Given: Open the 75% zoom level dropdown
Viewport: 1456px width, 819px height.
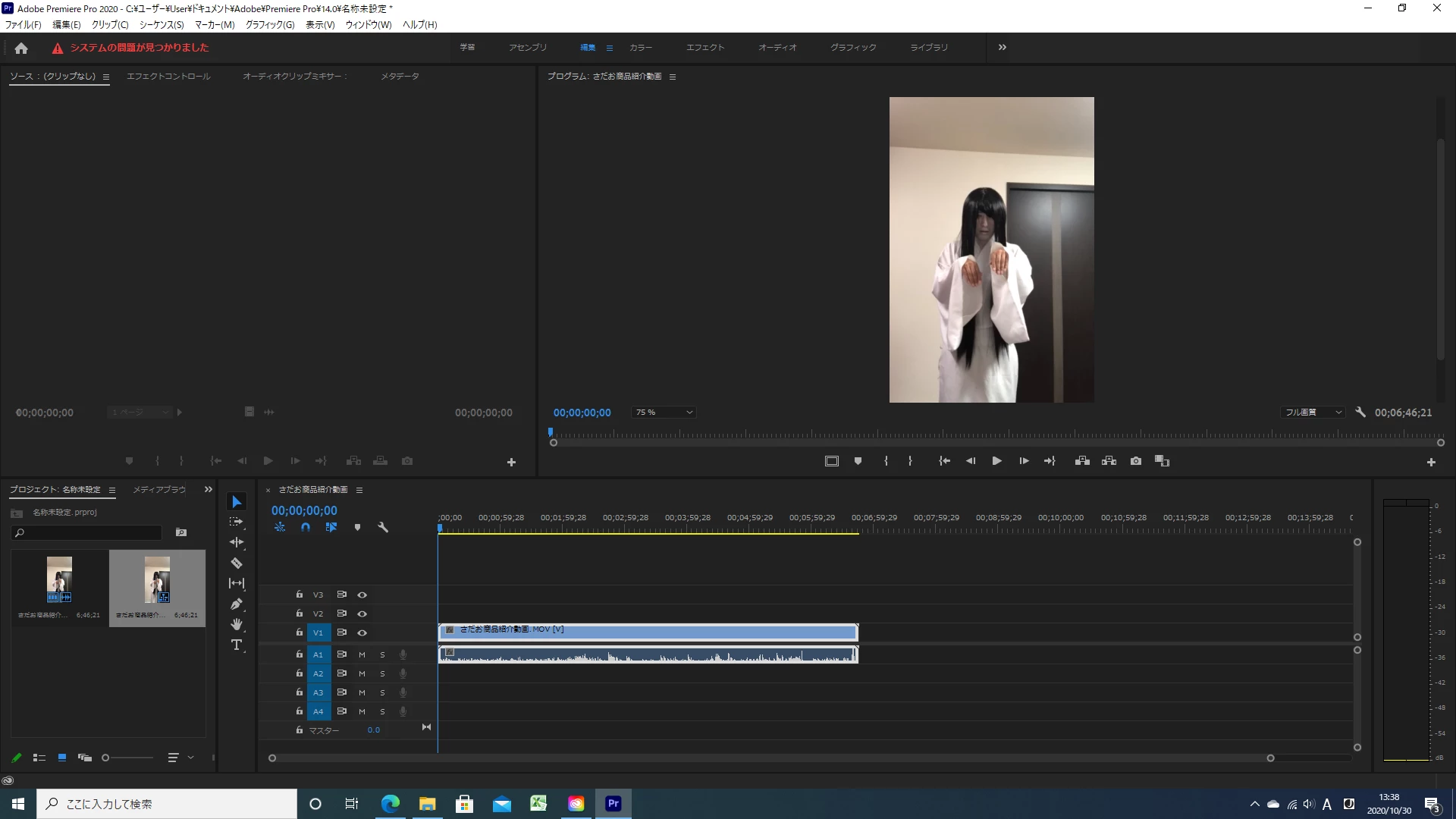Looking at the screenshot, I should click(664, 413).
